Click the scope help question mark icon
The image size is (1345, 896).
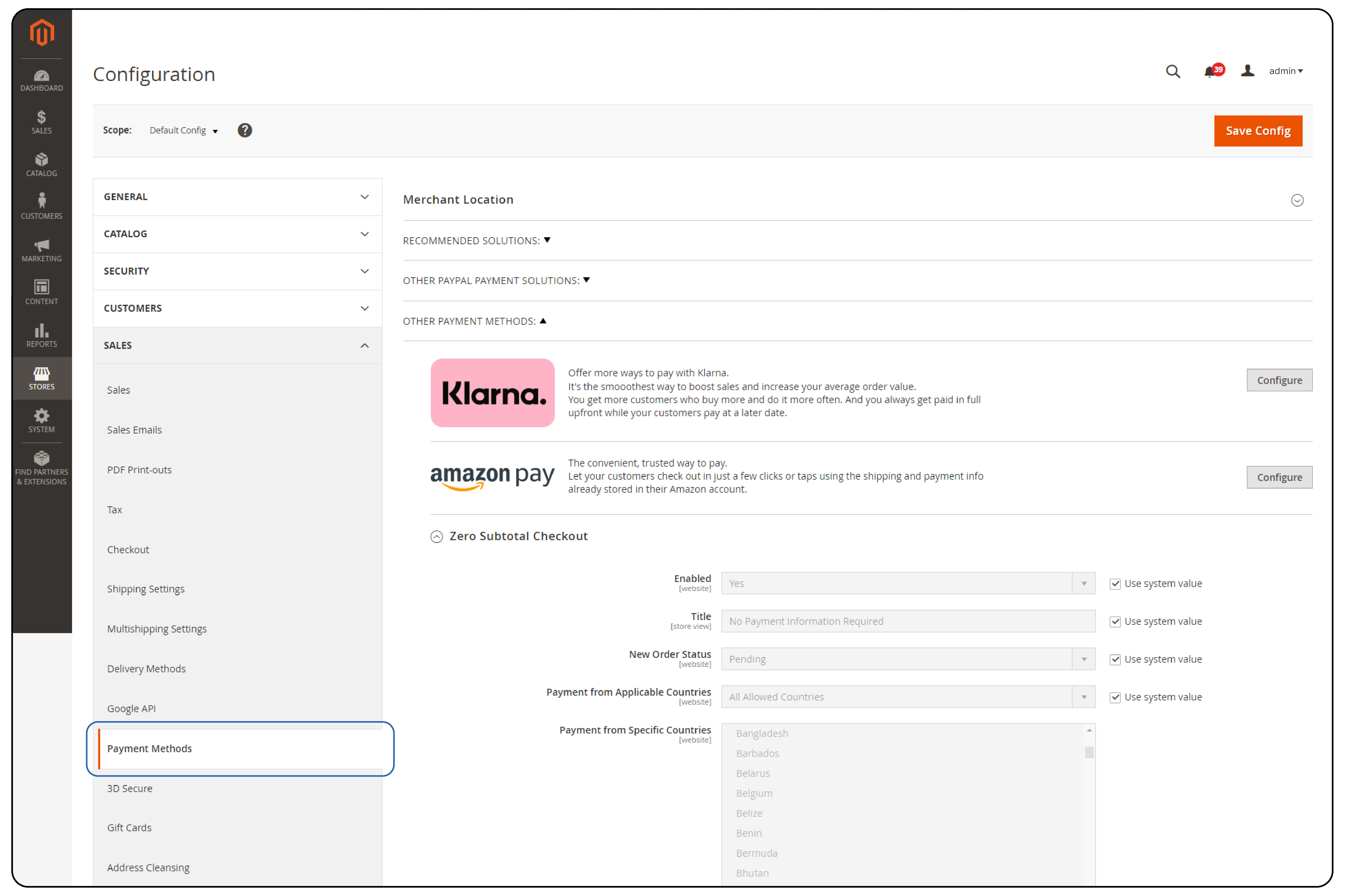pos(245,130)
